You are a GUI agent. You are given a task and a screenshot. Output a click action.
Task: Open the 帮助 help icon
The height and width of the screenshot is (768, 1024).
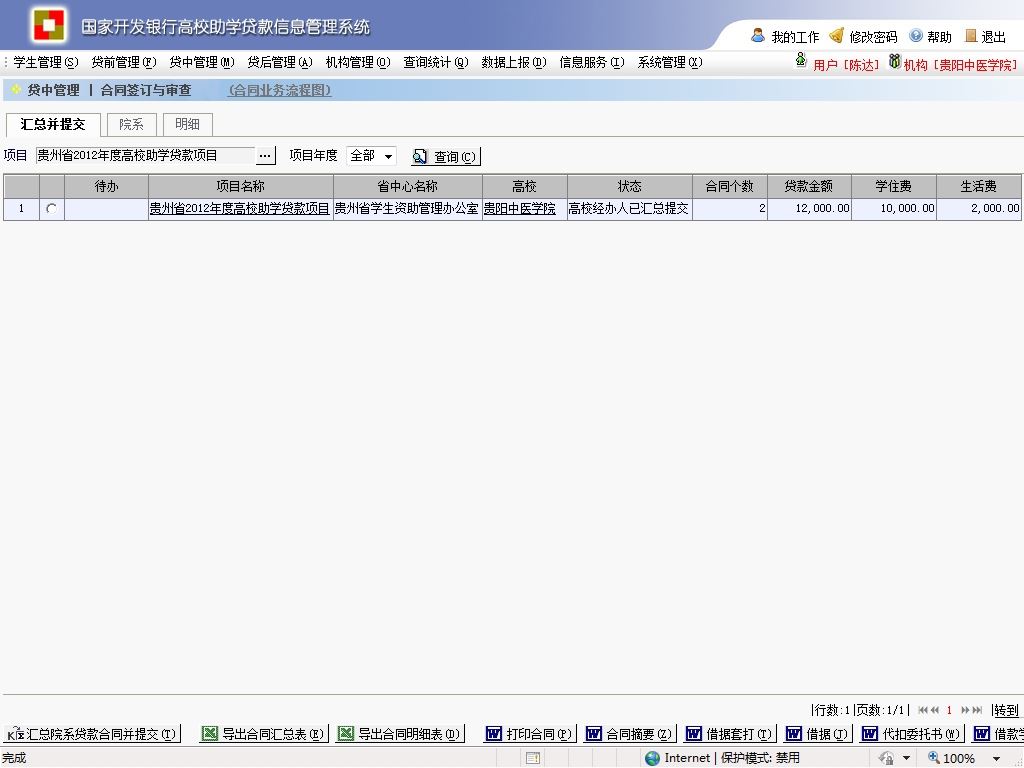click(x=916, y=35)
